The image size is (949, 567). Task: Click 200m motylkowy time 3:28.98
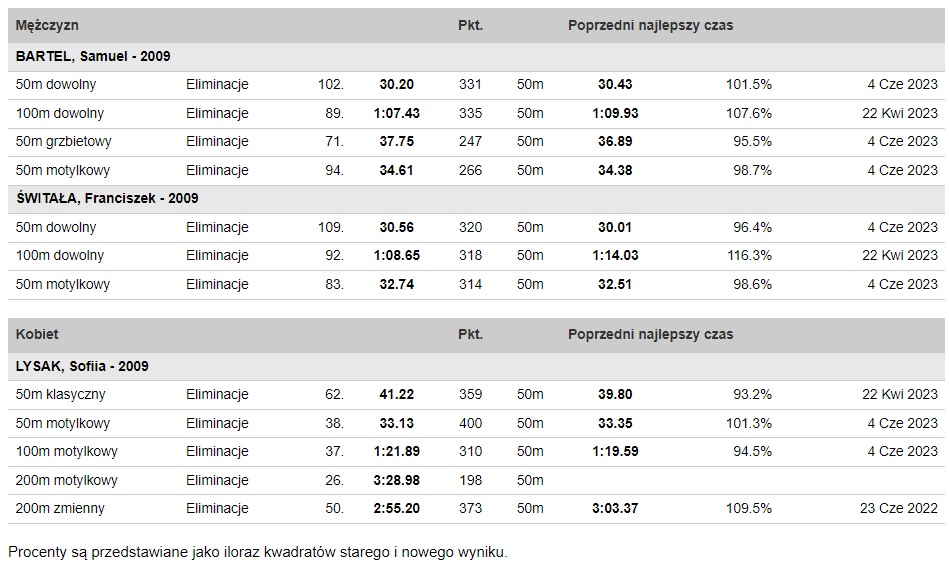[396, 481]
